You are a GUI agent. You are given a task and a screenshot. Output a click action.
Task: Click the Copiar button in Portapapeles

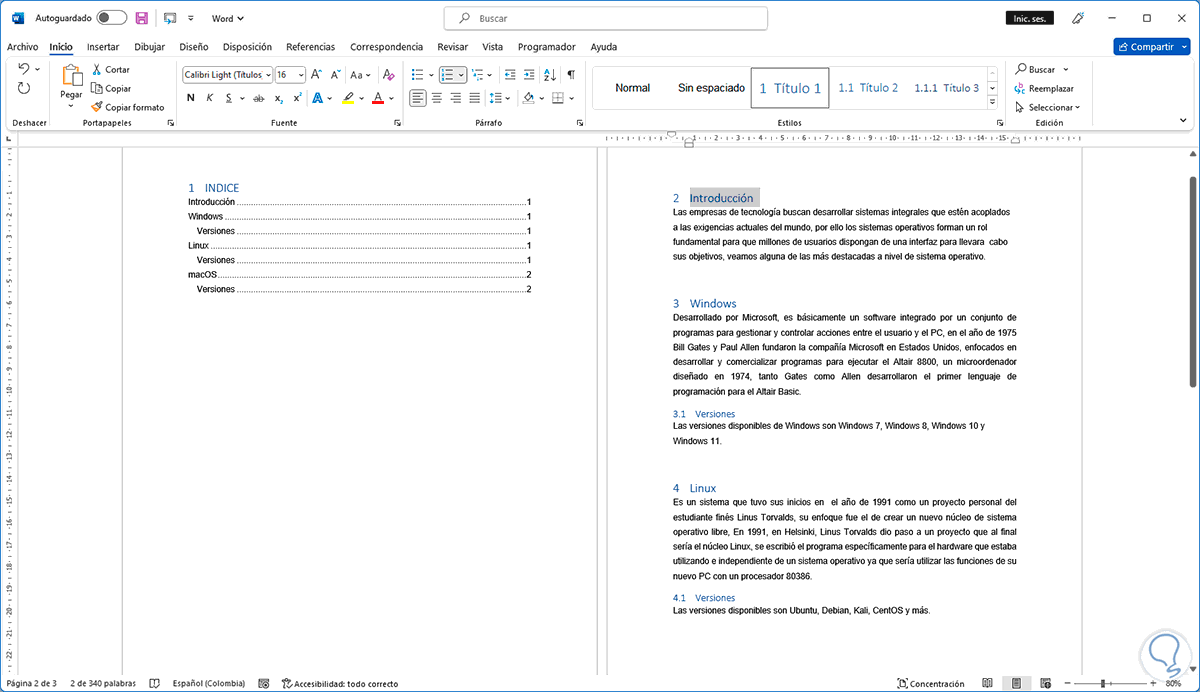(110, 88)
